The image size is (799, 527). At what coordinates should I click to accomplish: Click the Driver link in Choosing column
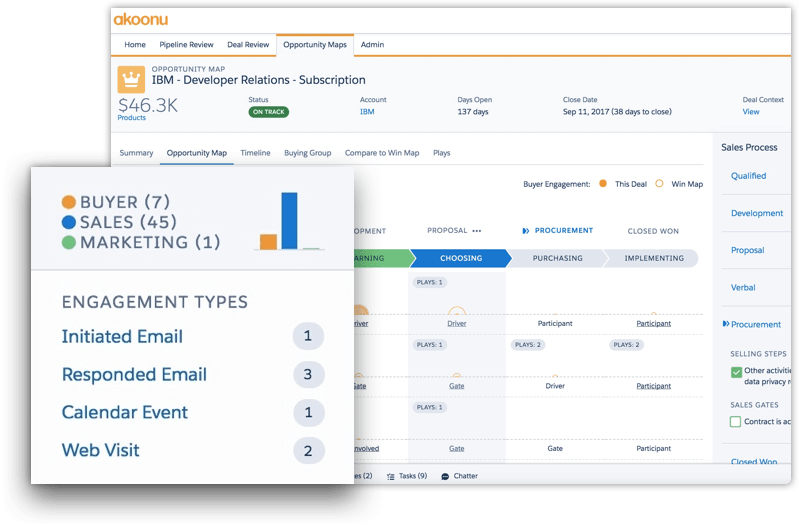pyautogui.click(x=457, y=324)
